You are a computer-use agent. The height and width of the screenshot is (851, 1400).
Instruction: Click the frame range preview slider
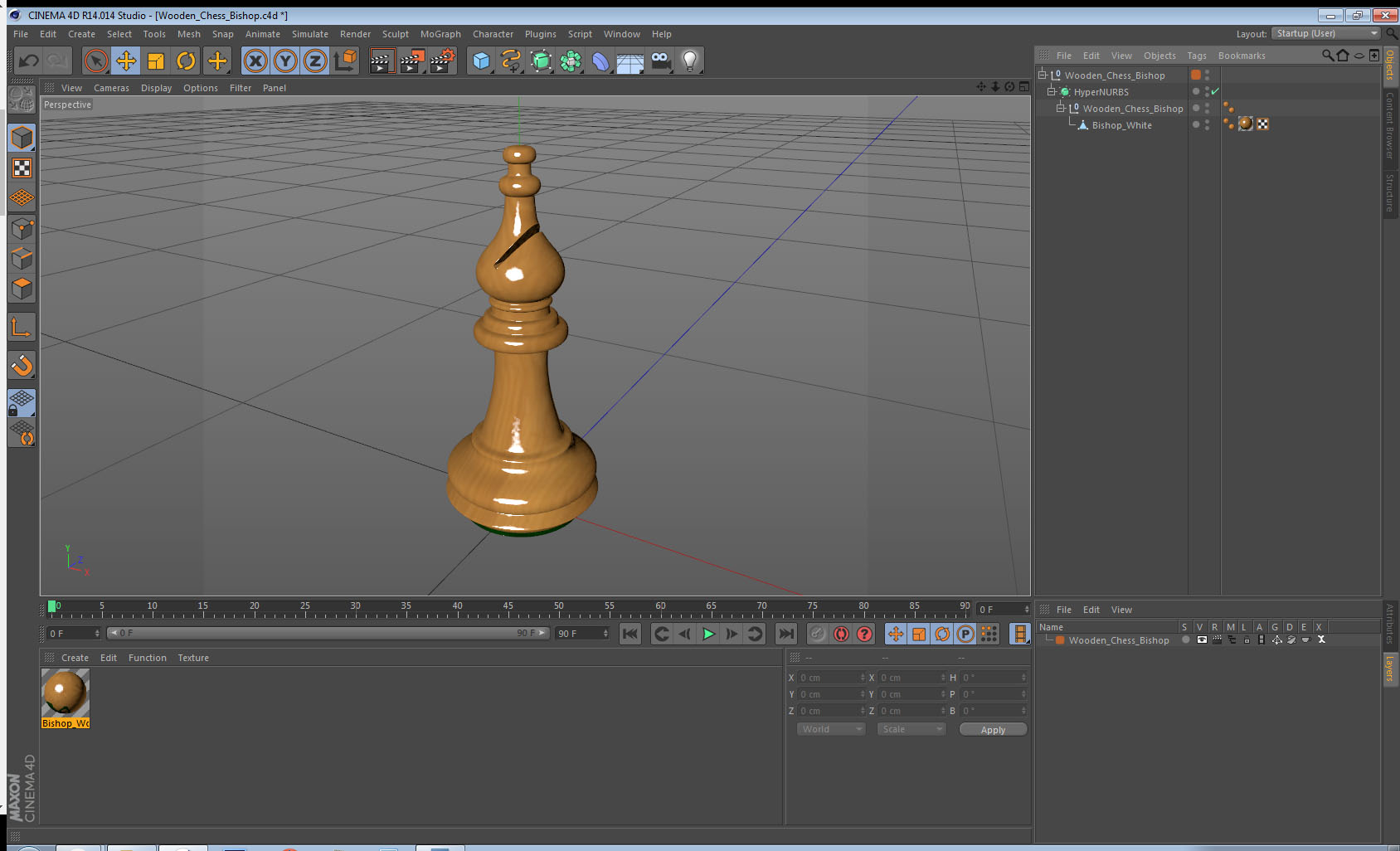coord(328,633)
